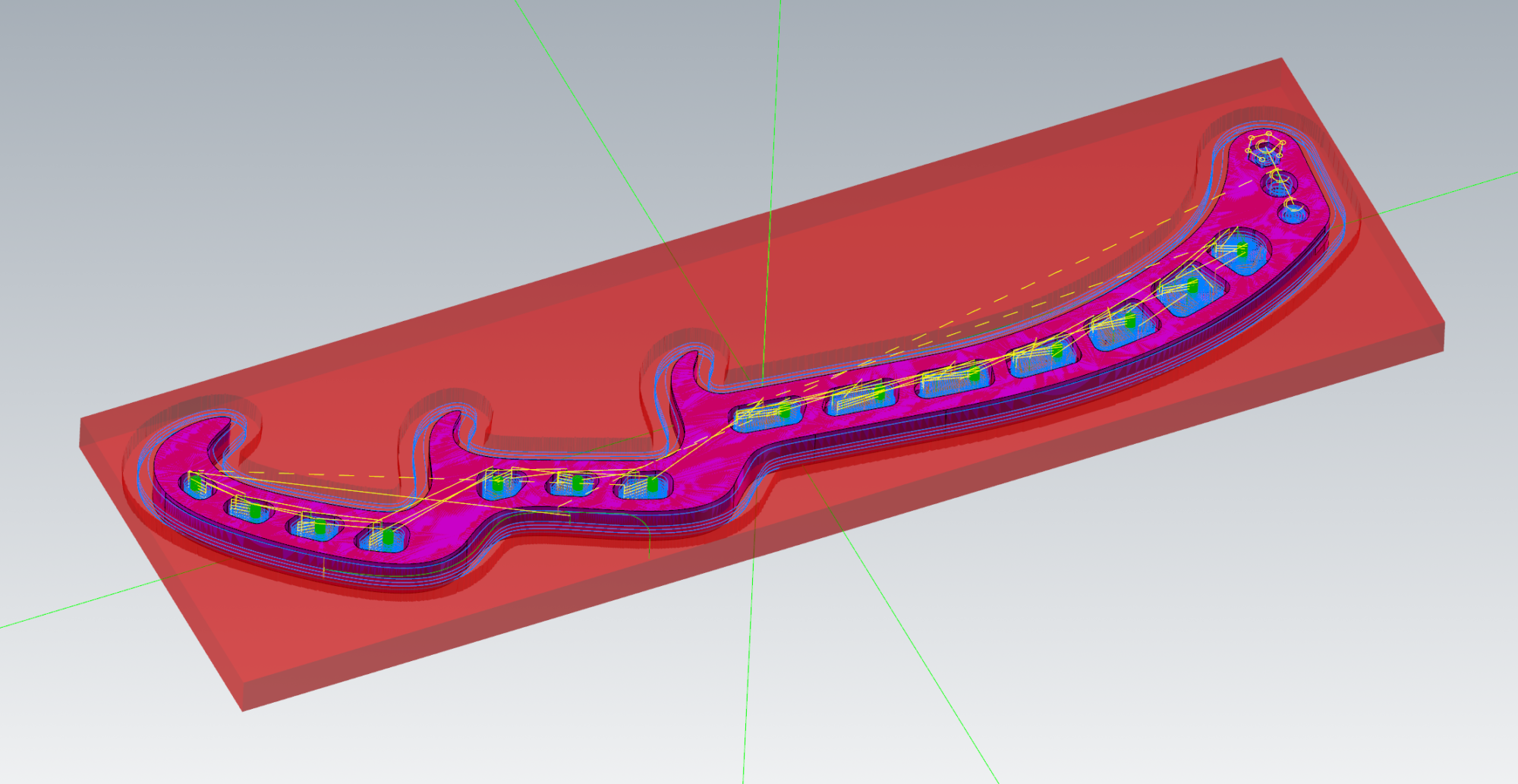
Task: Pick the third pocket from the left end
Action: point(313,526)
